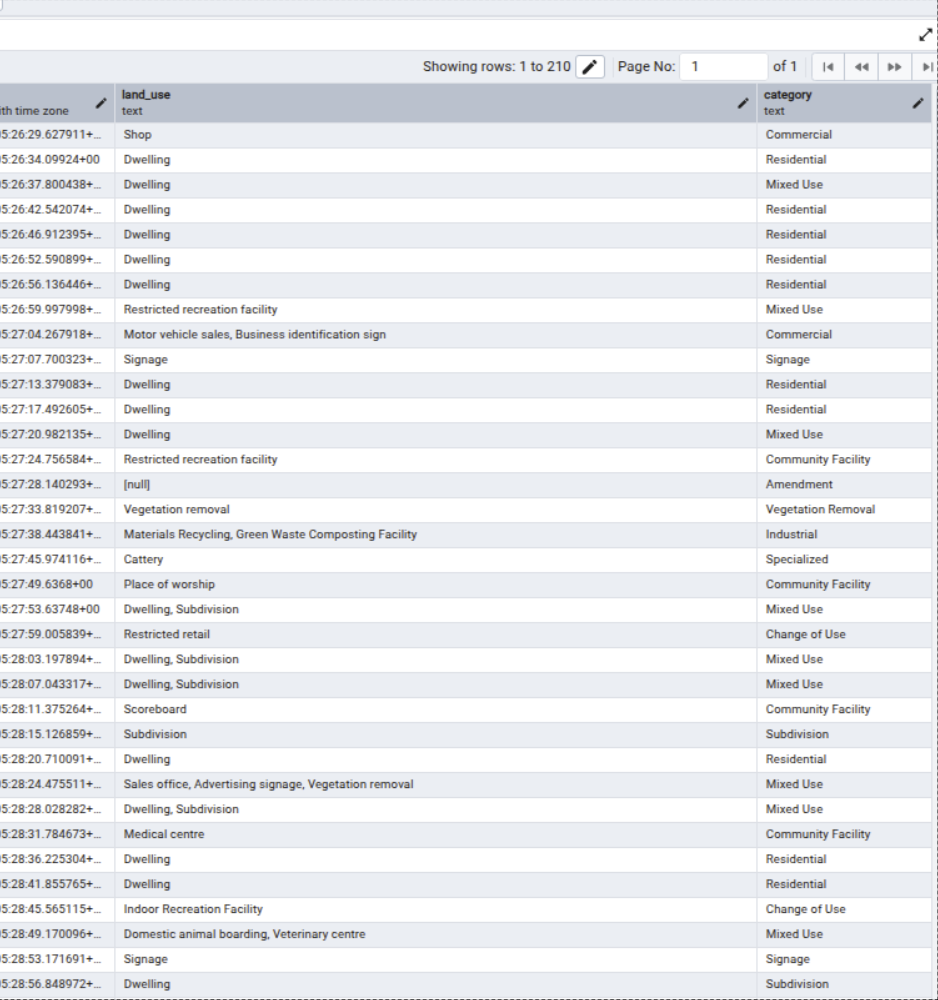Go to the next page of results
Screen dimensions: 938x1000
(895, 67)
